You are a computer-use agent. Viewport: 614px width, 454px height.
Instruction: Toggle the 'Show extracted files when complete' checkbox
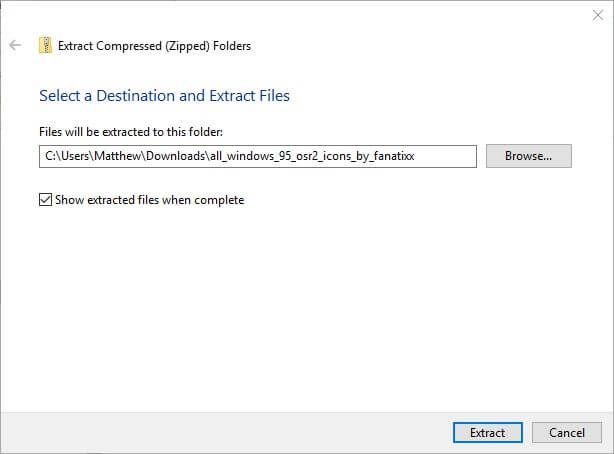45,200
